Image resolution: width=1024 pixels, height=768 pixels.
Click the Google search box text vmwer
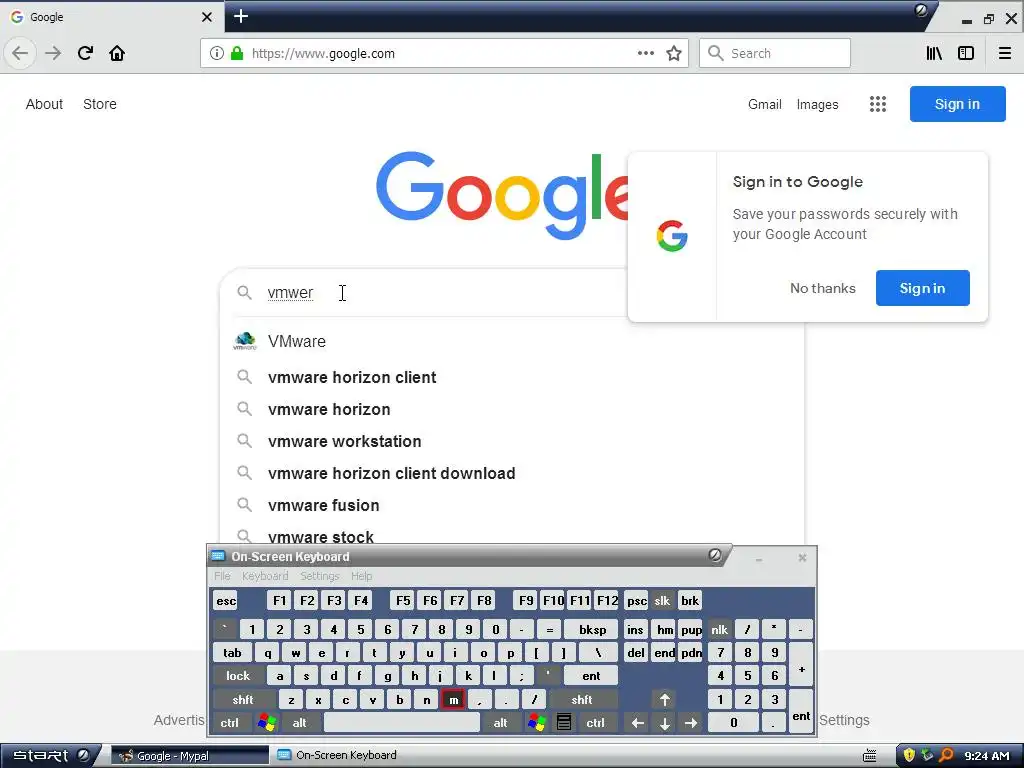click(x=291, y=293)
